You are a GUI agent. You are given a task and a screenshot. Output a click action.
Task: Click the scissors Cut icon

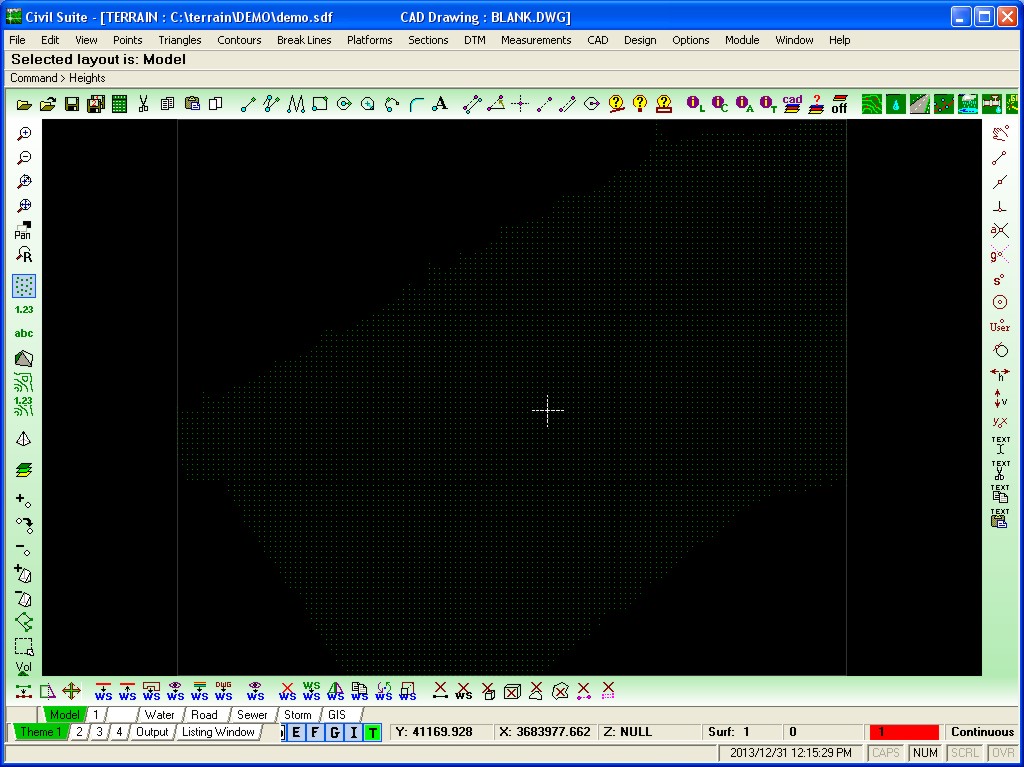[143, 104]
